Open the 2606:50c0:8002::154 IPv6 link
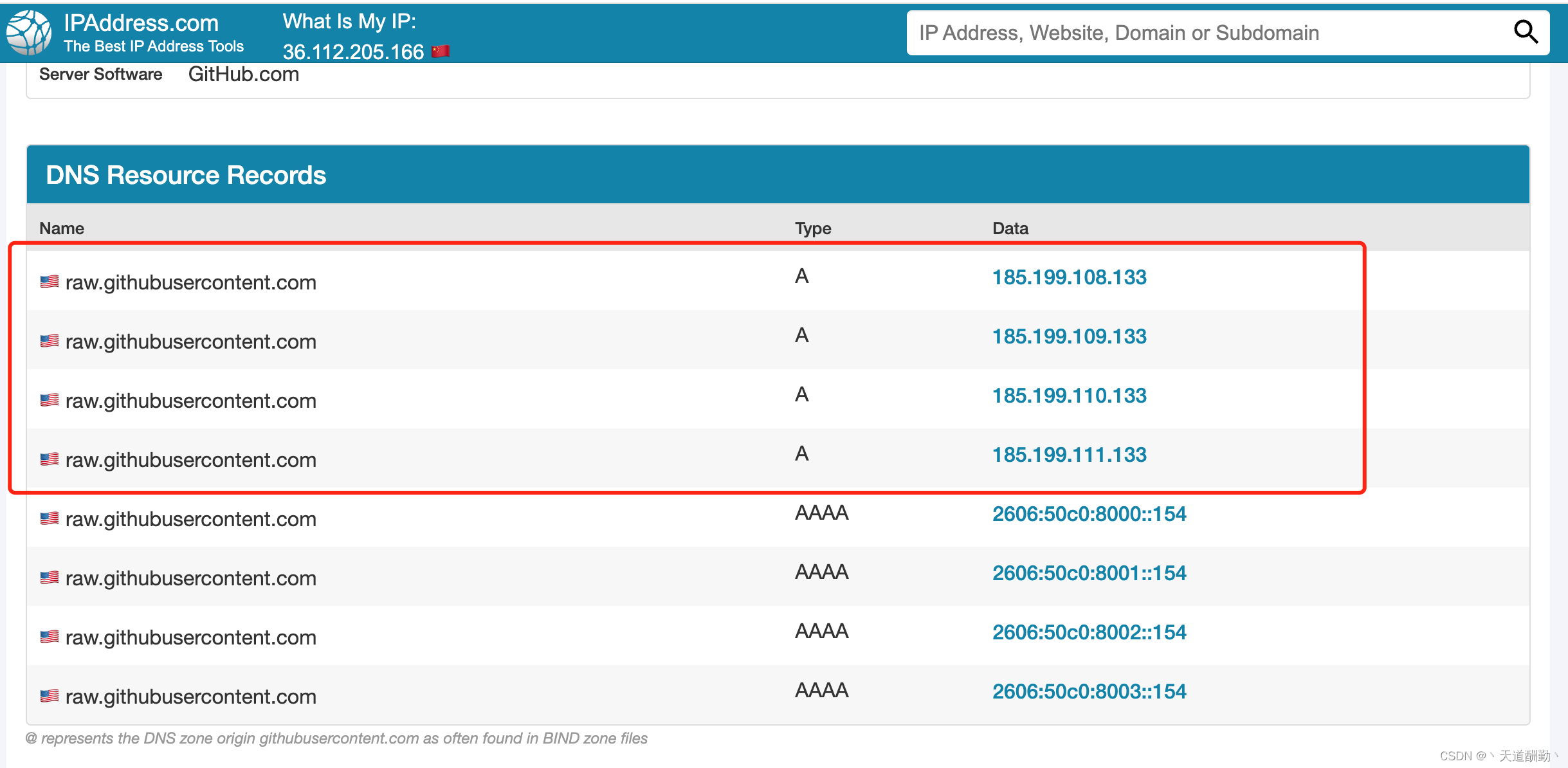Viewport: 1568px width, 768px height. click(1089, 632)
